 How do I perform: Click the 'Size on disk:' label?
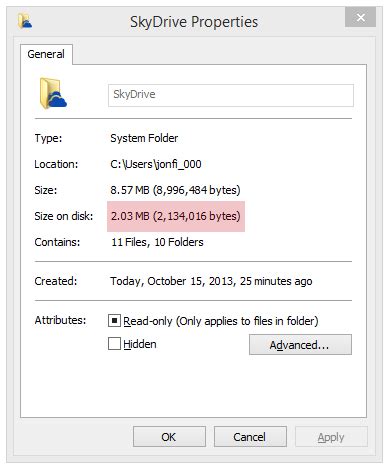(x=64, y=216)
